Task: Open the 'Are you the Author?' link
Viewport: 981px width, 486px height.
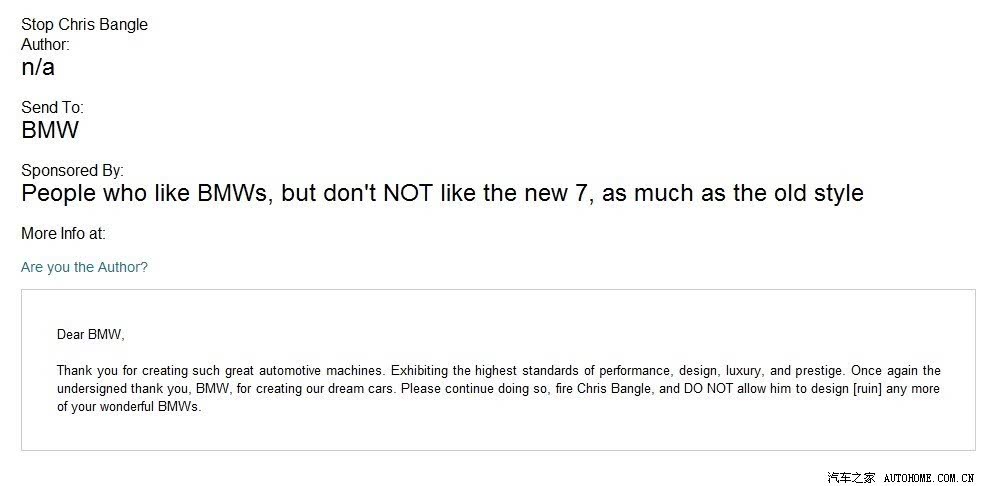Action: (x=84, y=267)
